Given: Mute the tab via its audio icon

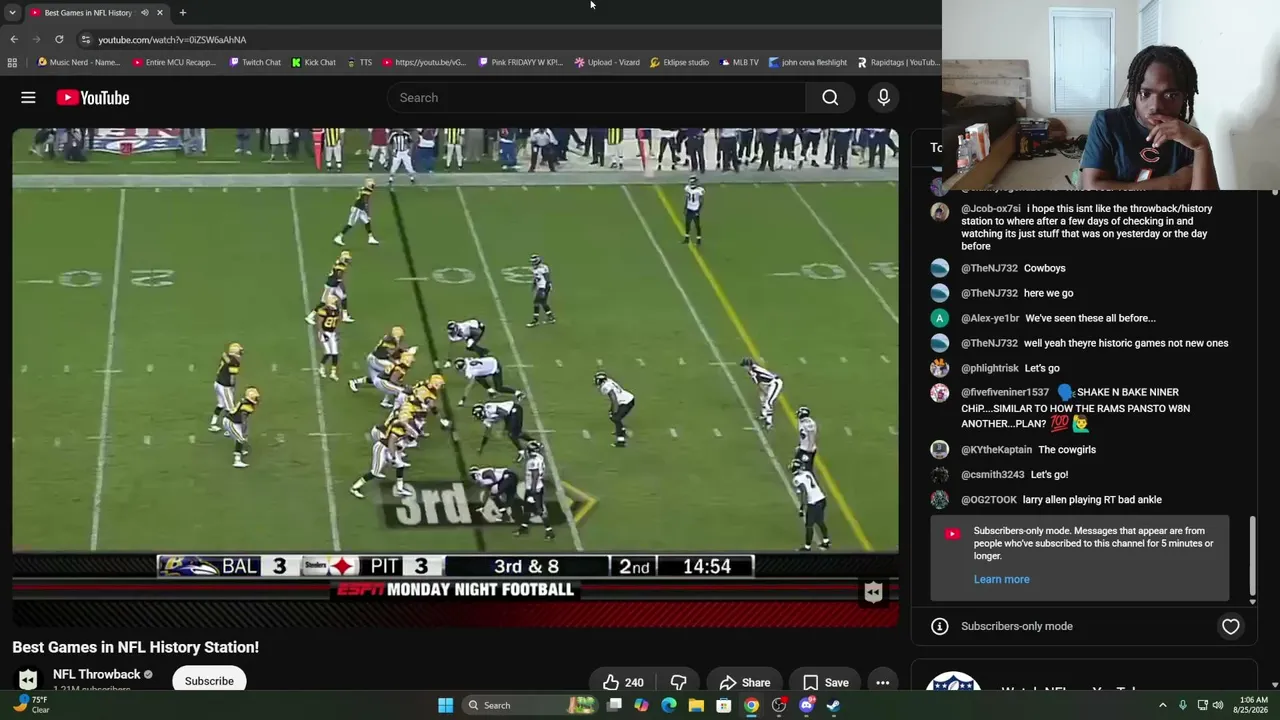Looking at the screenshot, I should coord(144,12).
